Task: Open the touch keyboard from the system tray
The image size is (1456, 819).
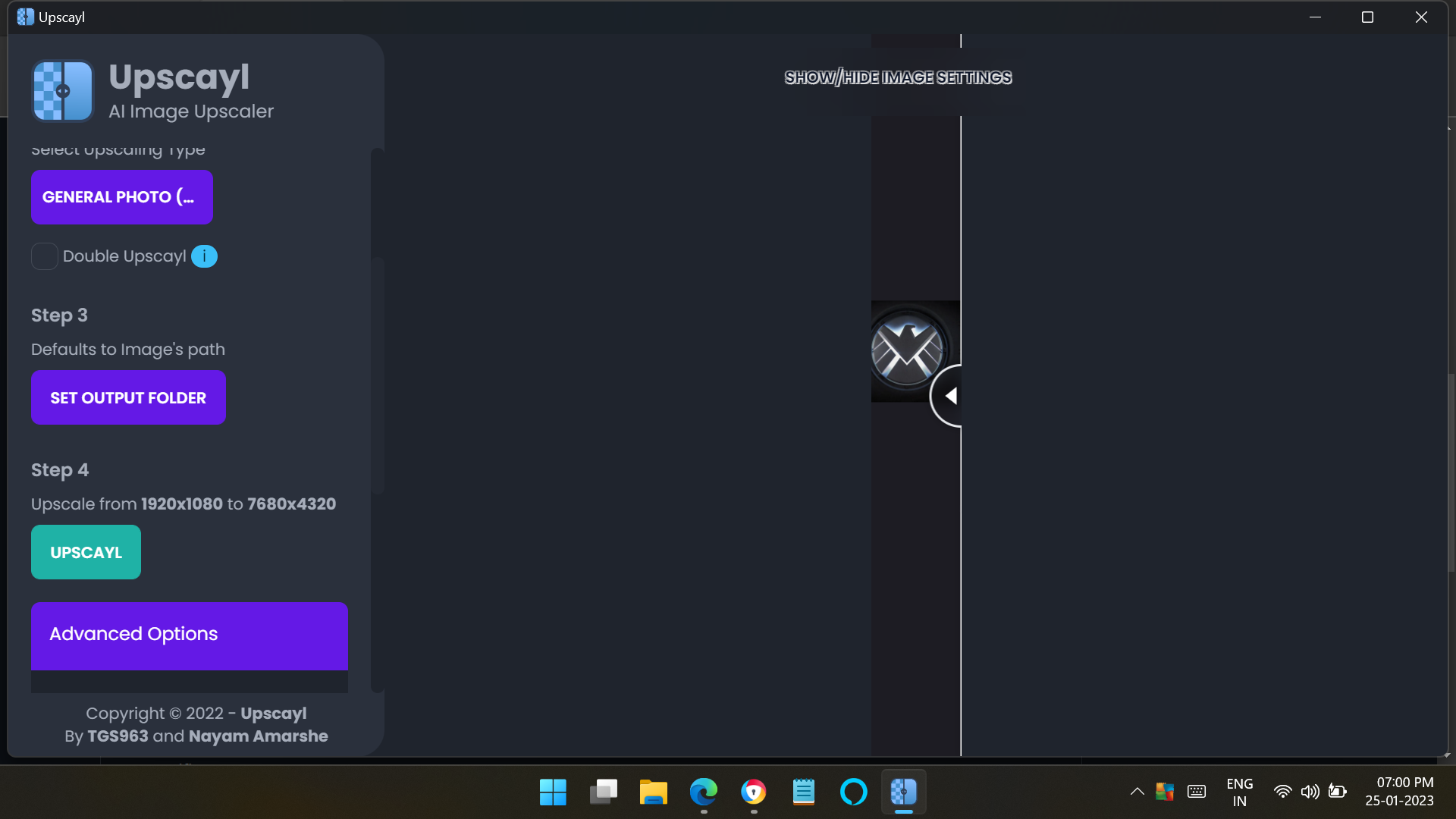Action: (x=1196, y=791)
